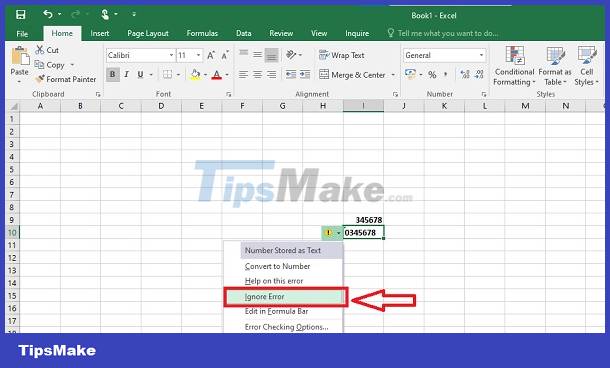
Task: Click the Fill Color paint bucket
Action: [195, 74]
